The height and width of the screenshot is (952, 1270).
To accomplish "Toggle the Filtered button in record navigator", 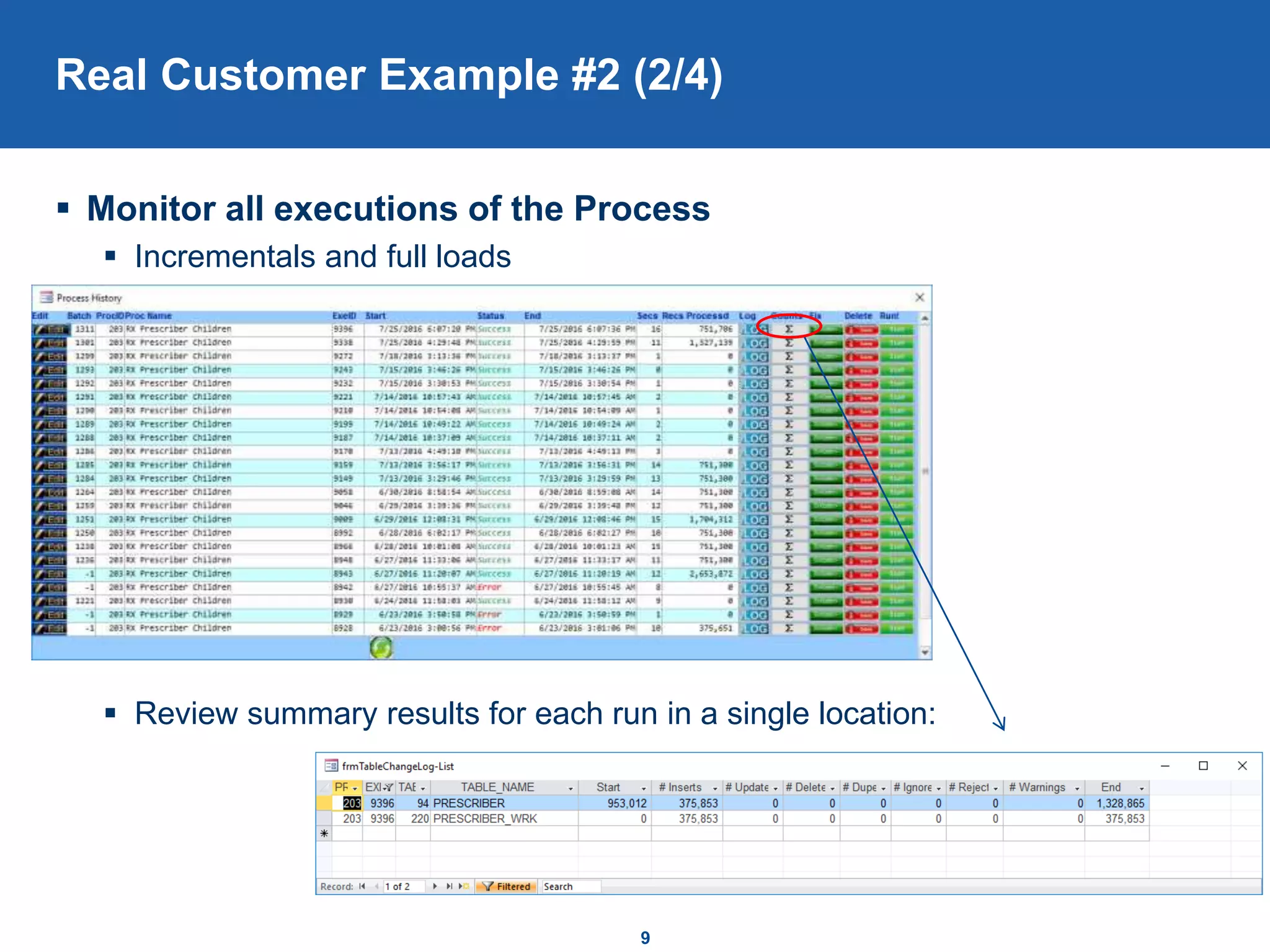I will 507,886.
